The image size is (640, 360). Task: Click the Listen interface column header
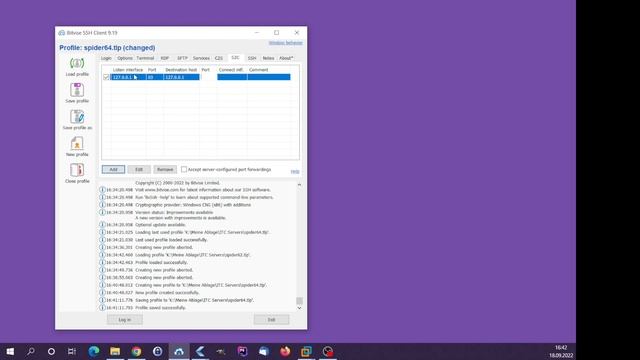tap(128, 70)
